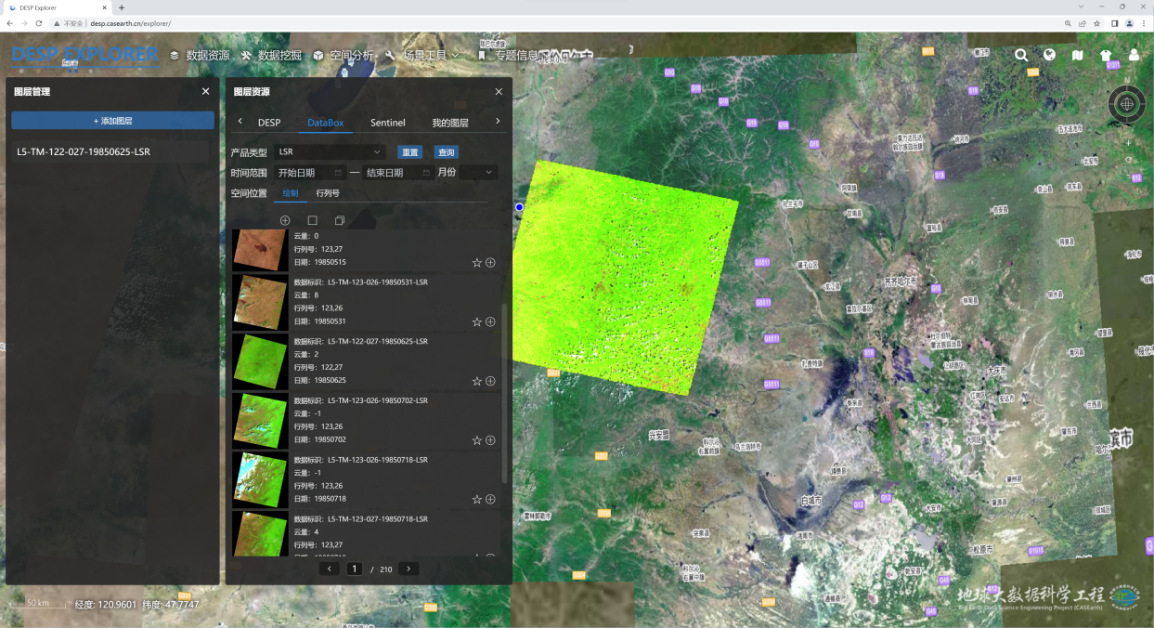The image size is (1154, 628).
Task: Select the circle draw tool icon
Action: [285, 220]
